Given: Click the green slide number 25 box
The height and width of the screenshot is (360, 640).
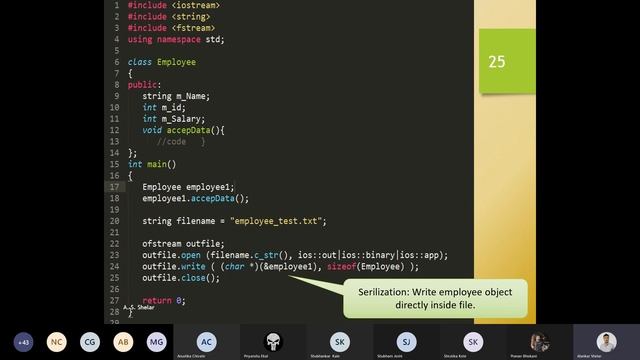Looking at the screenshot, I should (507, 61).
